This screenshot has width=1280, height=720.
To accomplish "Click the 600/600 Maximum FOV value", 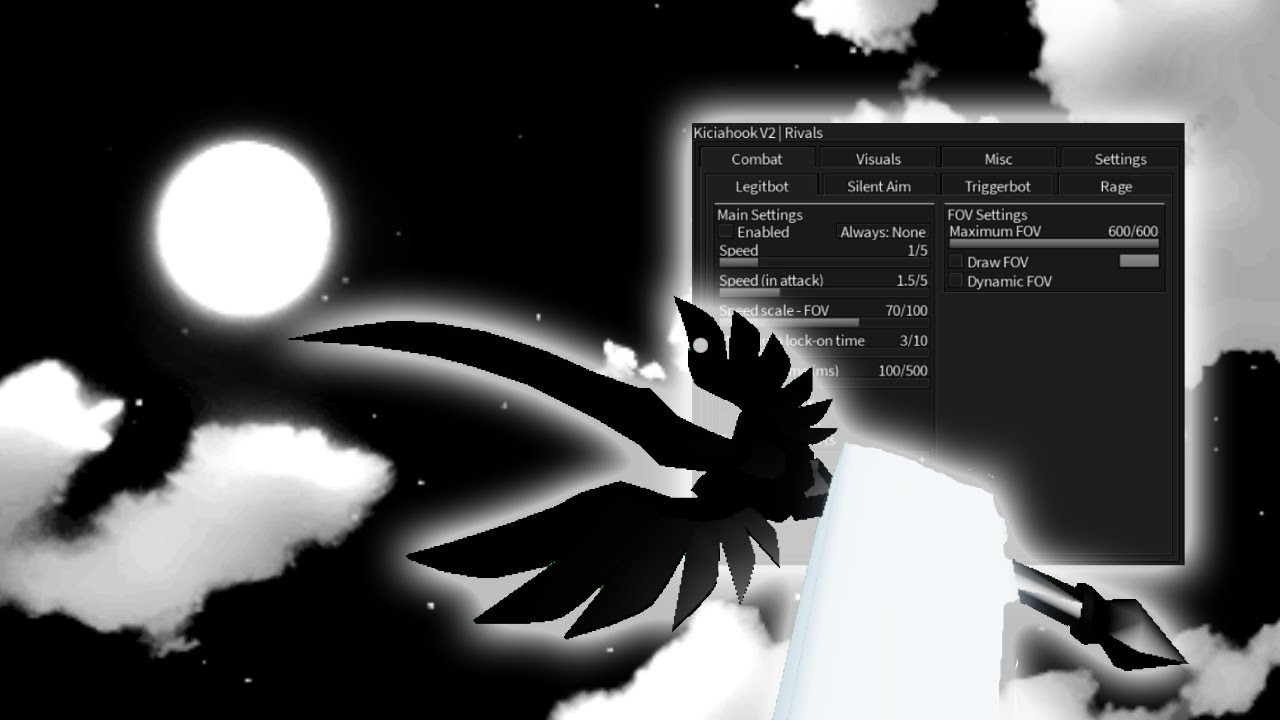I will 1133,231.
